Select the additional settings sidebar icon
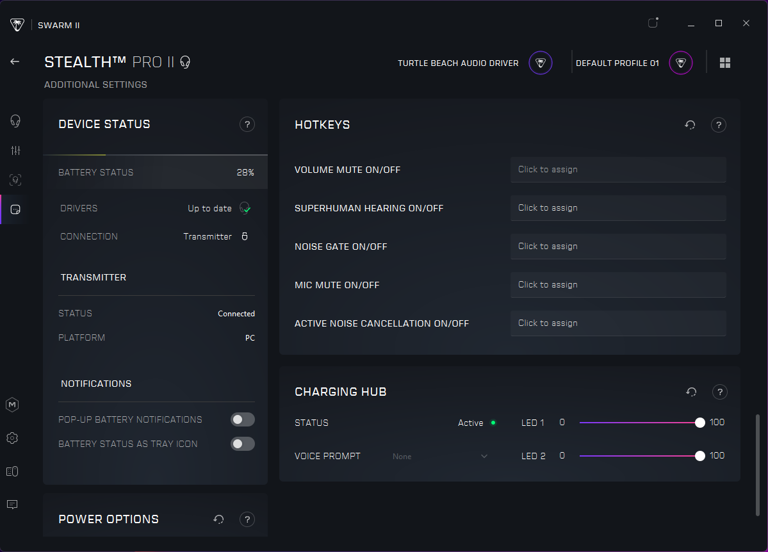This screenshot has height=552, width=768. [x=15, y=210]
